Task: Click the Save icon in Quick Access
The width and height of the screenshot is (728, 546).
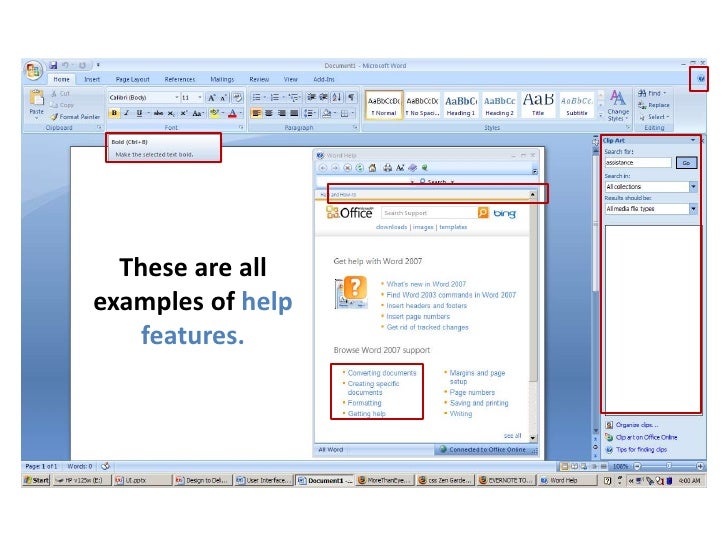Action: click(54, 65)
